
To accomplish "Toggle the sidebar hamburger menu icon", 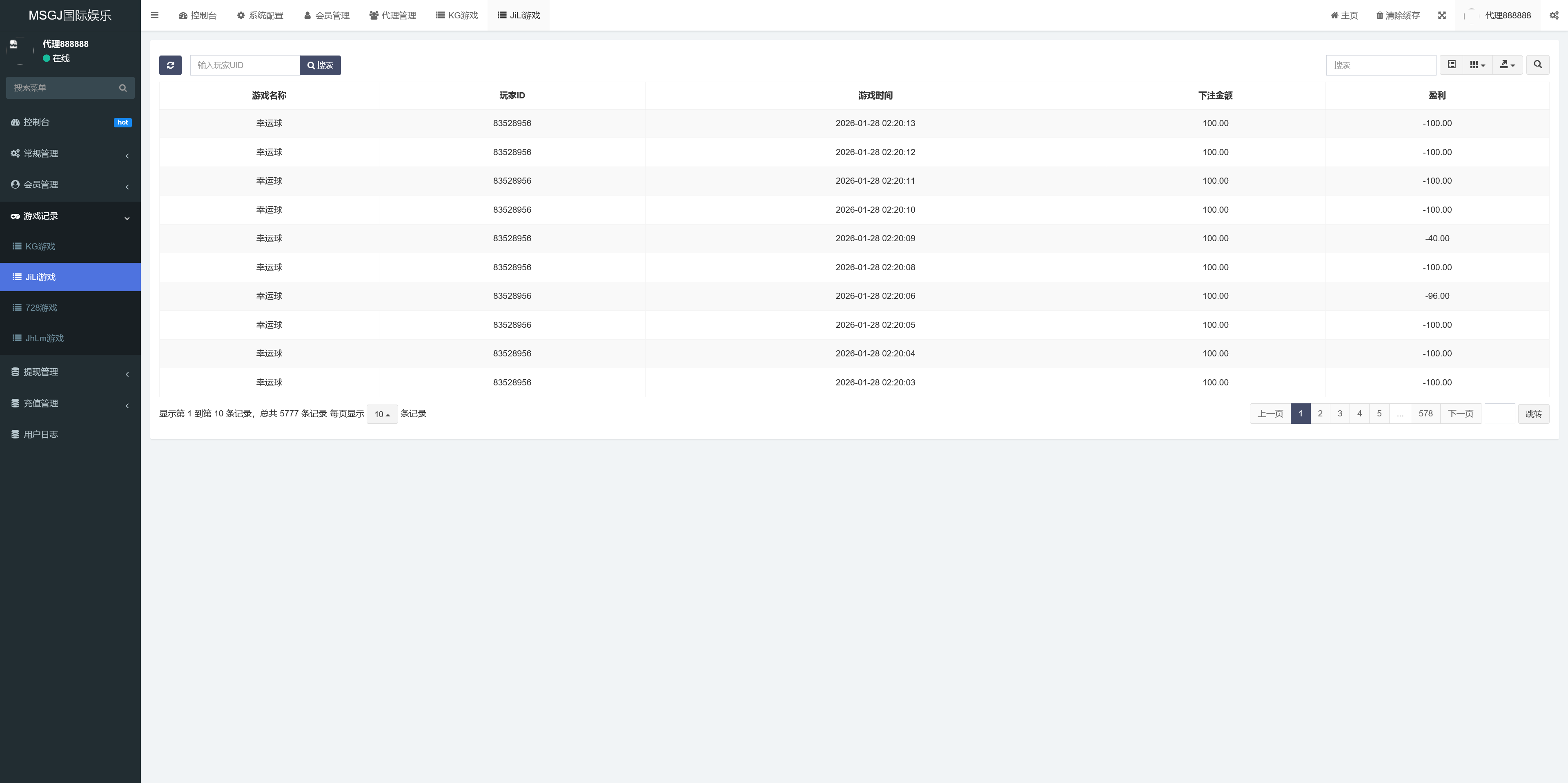I will [x=155, y=15].
